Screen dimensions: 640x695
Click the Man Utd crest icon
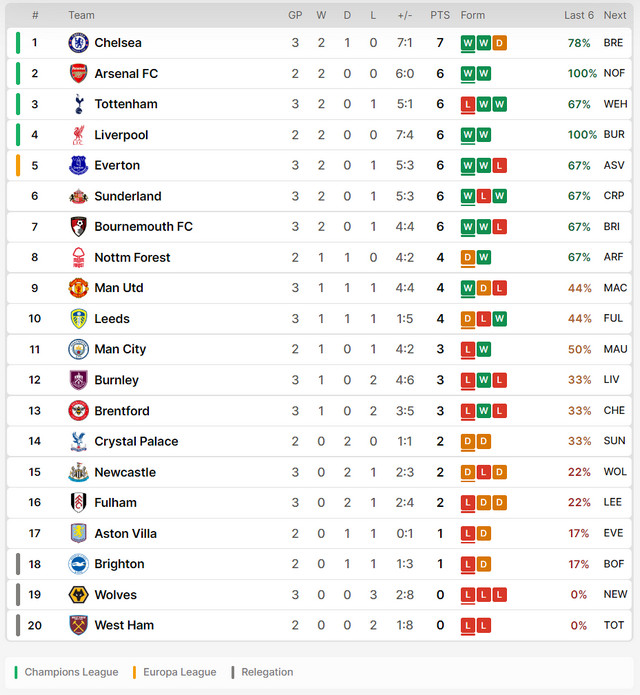78,288
